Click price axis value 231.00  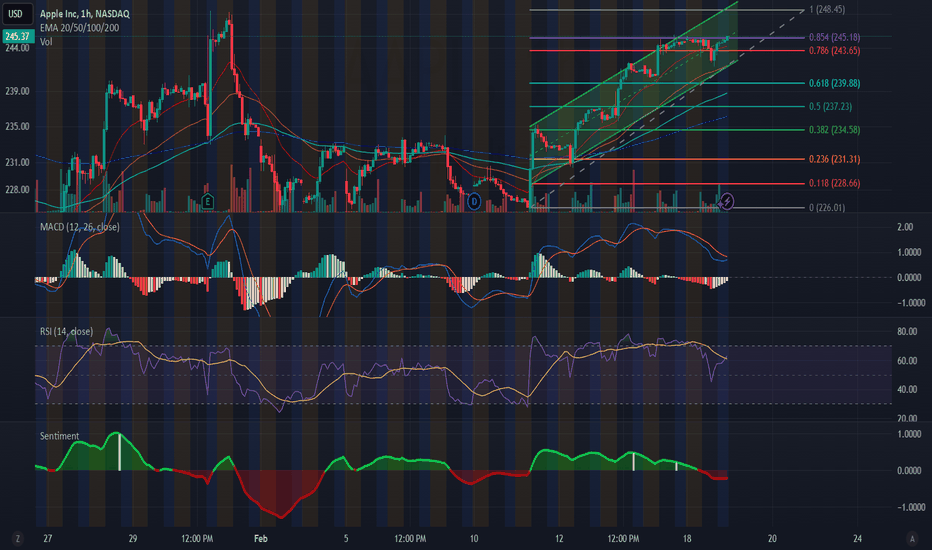[x=17, y=162]
